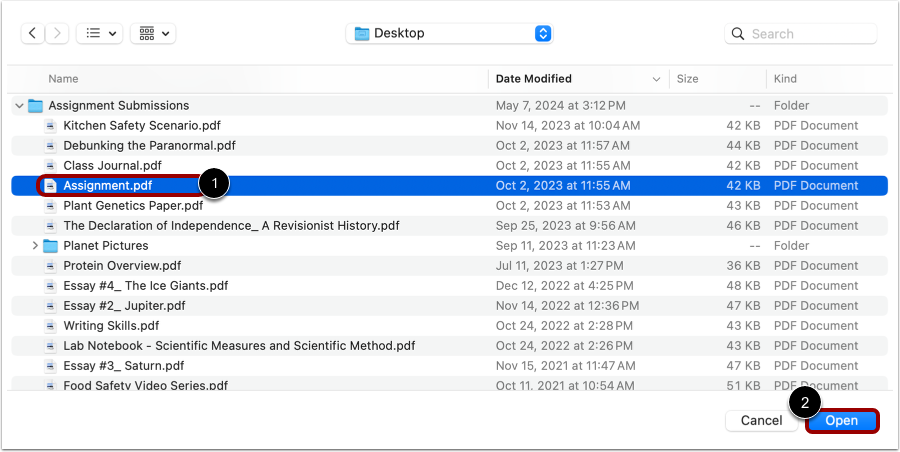Click the Writing Skills.pdf file icon
This screenshot has width=900, height=452.
(x=51, y=325)
